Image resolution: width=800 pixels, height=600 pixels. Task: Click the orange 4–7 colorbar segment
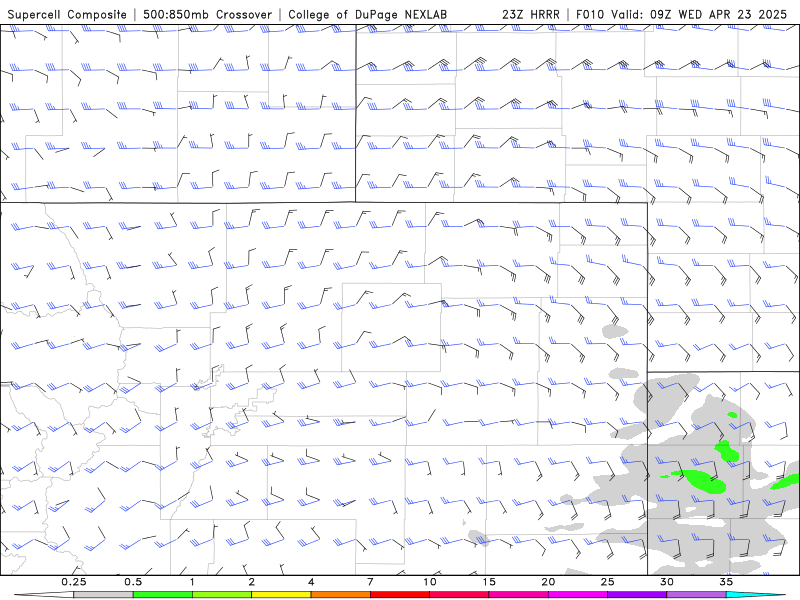[340, 595]
